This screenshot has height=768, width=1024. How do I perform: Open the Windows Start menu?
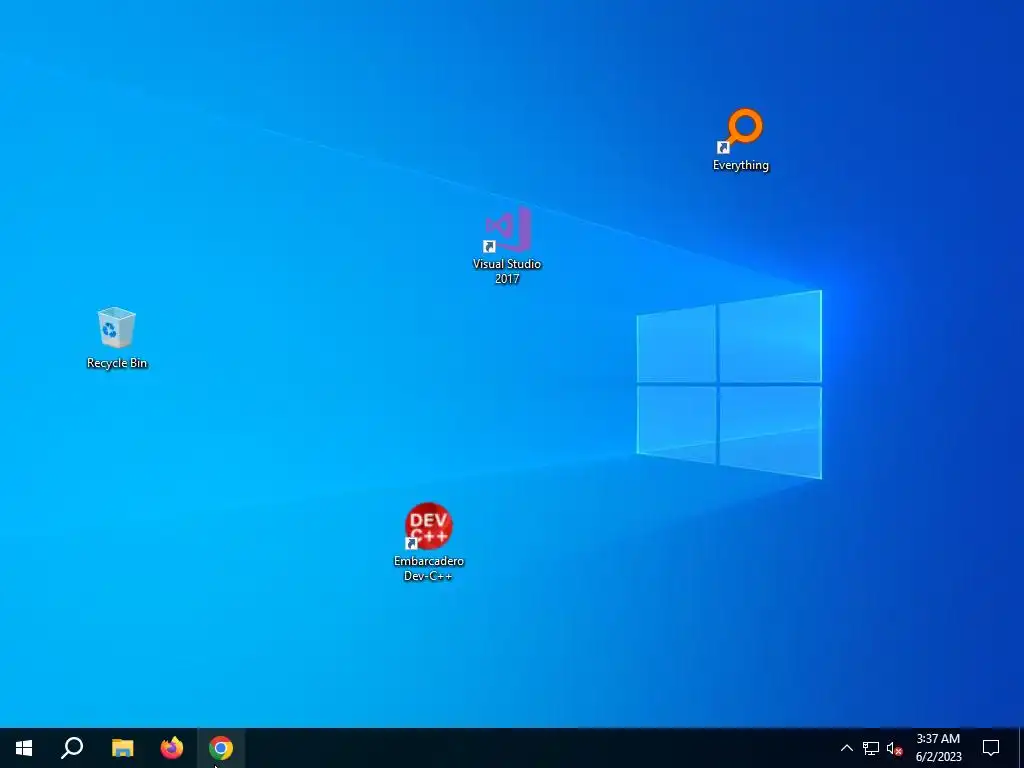(24, 748)
